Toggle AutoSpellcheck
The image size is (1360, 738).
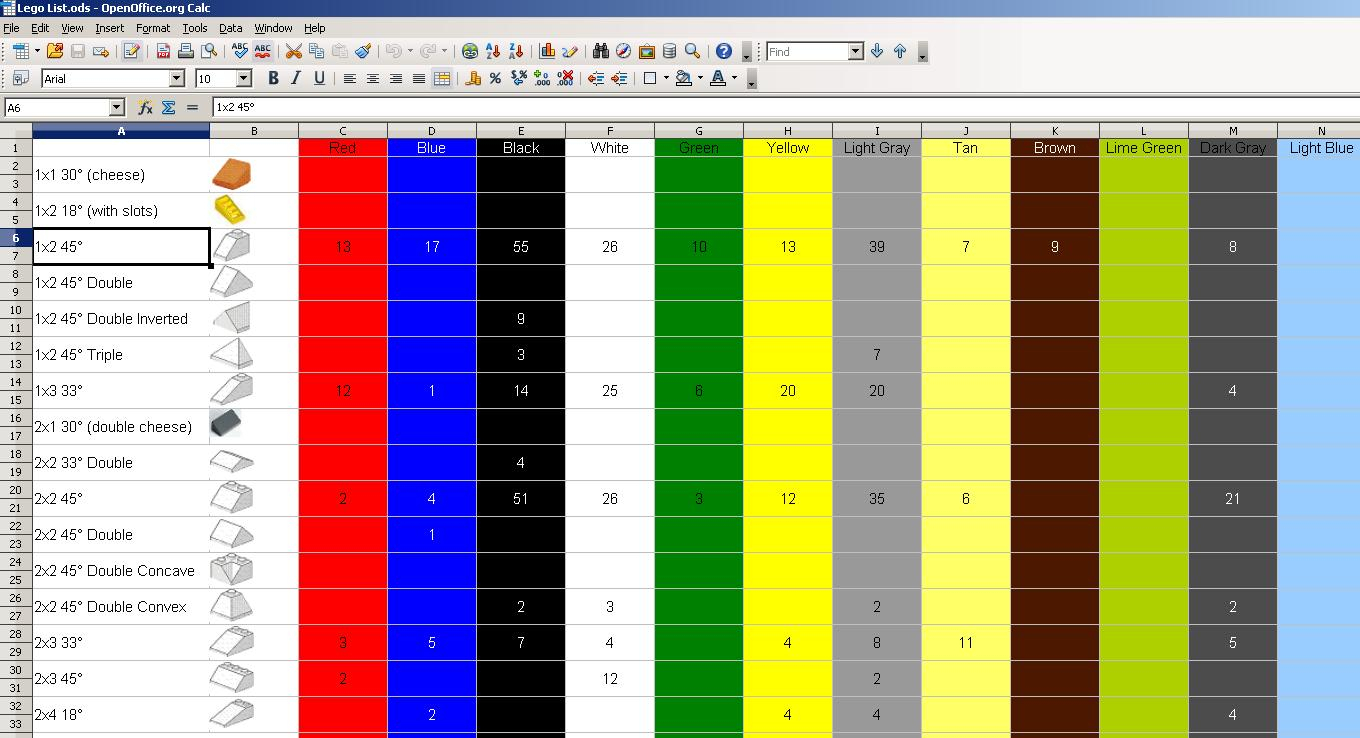coord(263,51)
